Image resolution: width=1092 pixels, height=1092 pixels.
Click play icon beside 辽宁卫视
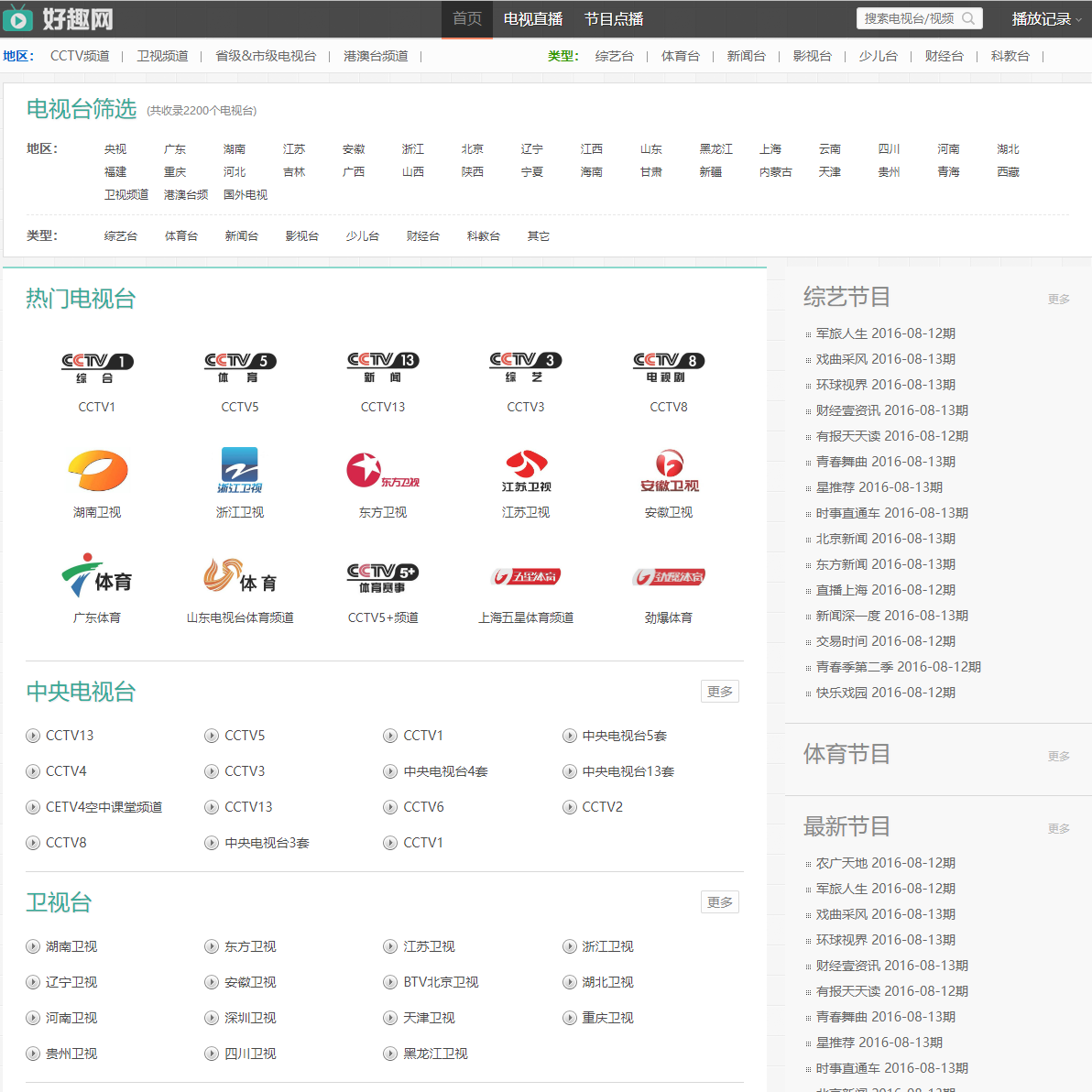[33, 982]
